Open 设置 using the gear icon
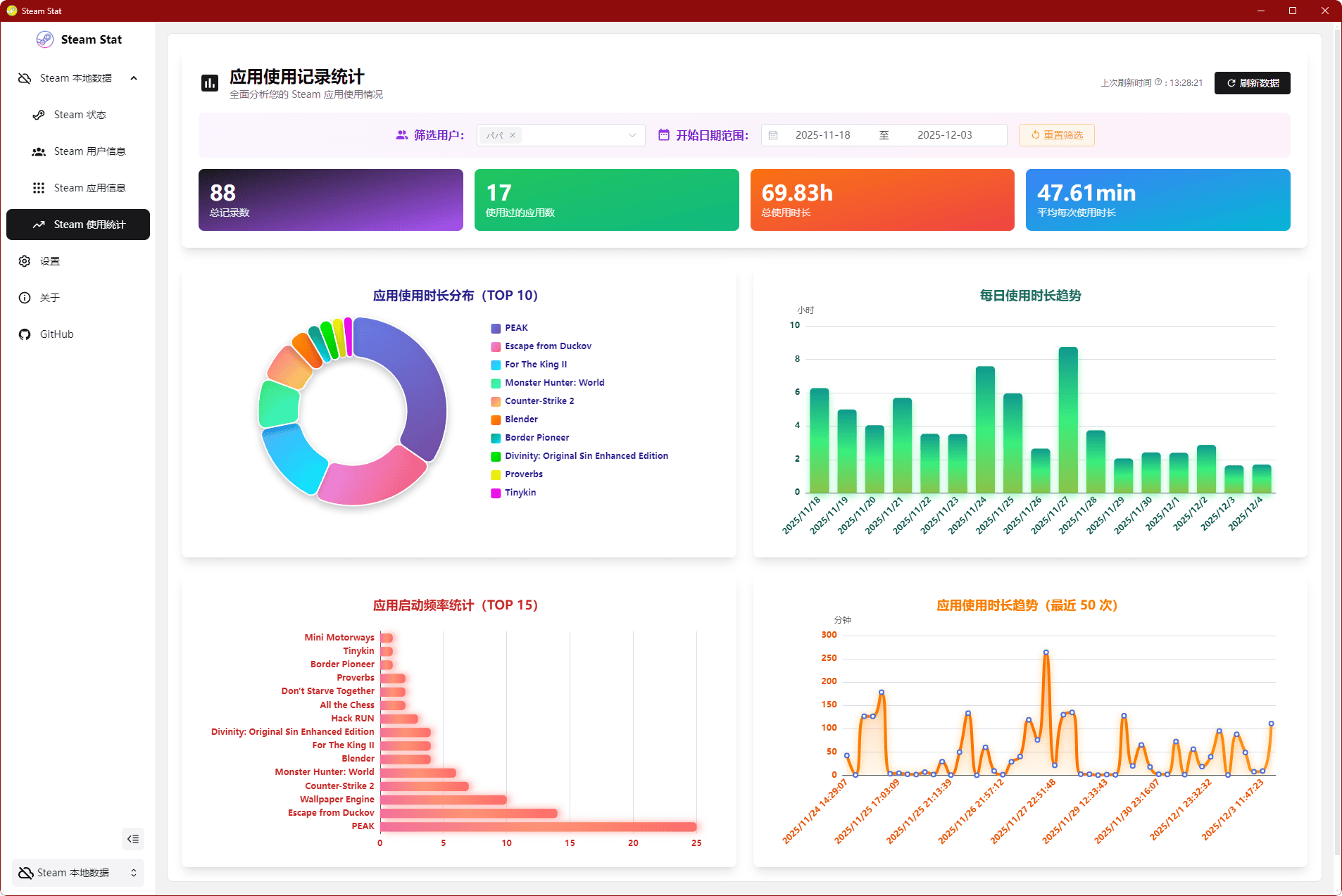Viewport: 1342px width, 896px height. point(25,260)
